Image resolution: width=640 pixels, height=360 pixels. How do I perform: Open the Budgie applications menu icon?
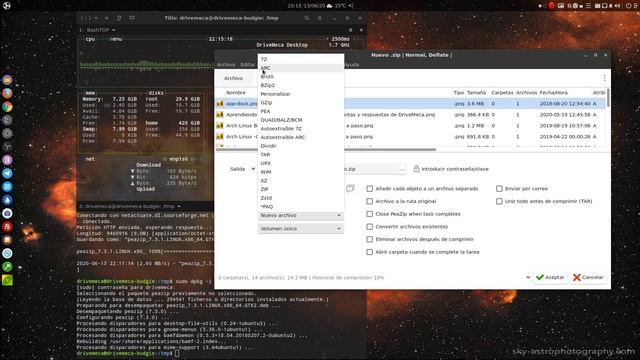[x=7, y=6]
